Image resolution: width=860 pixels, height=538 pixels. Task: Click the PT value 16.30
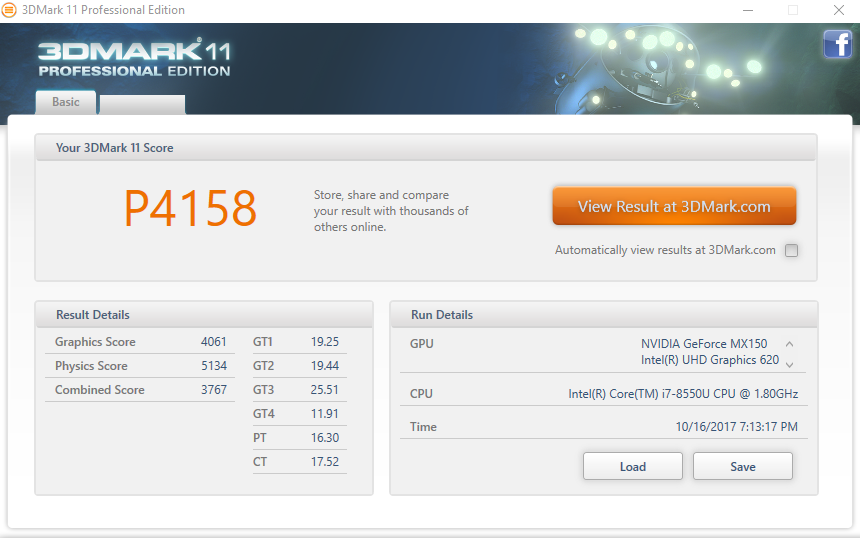click(x=325, y=438)
